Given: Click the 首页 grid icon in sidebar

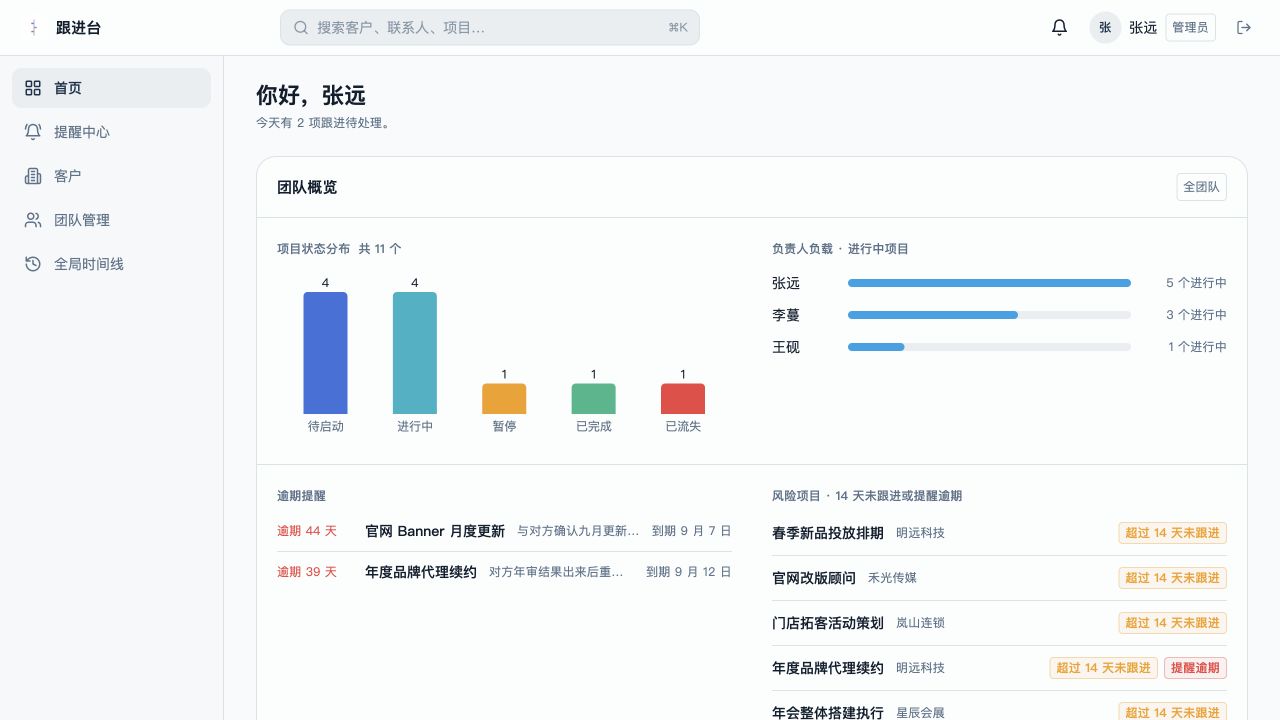Looking at the screenshot, I should (33, 88).
